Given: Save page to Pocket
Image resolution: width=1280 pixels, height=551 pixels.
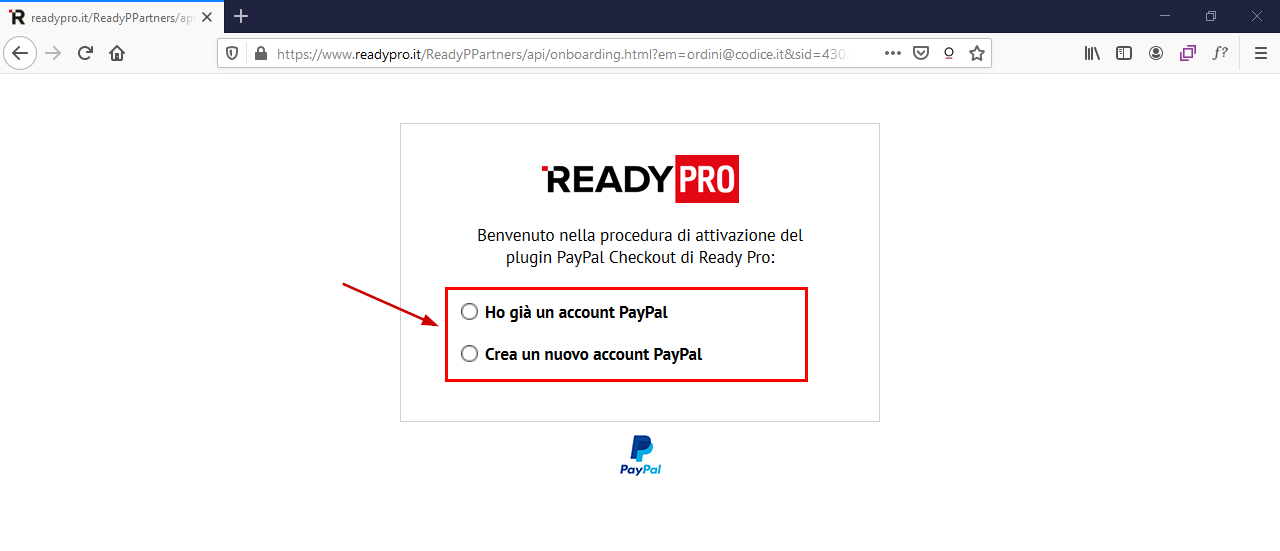Looking at the screenshot, I should click(x=921, y=53).
